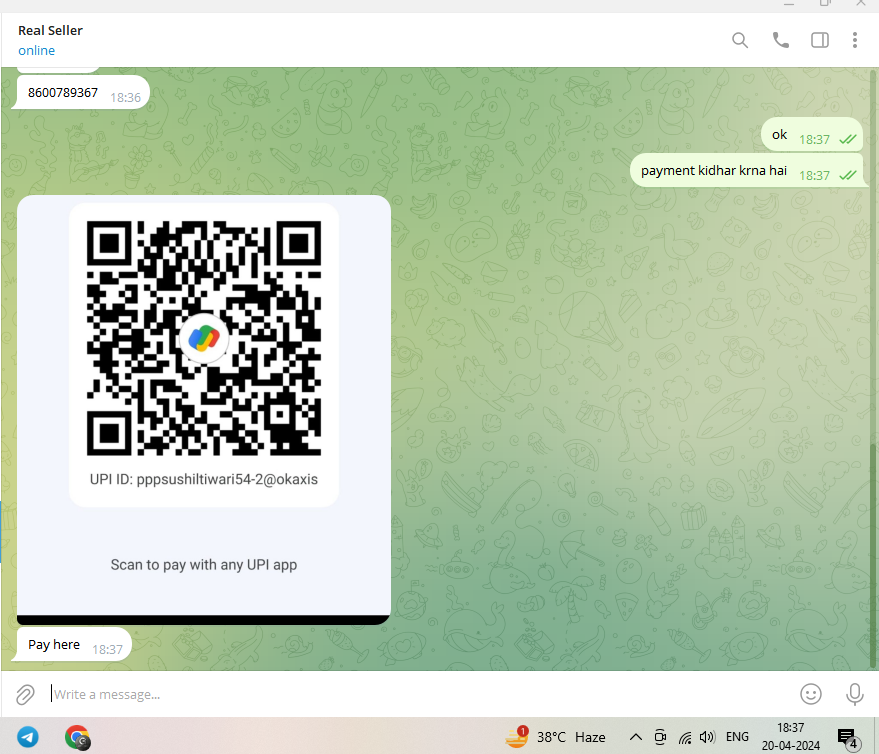Record a voice message with microphone icon

click(854, 694)
